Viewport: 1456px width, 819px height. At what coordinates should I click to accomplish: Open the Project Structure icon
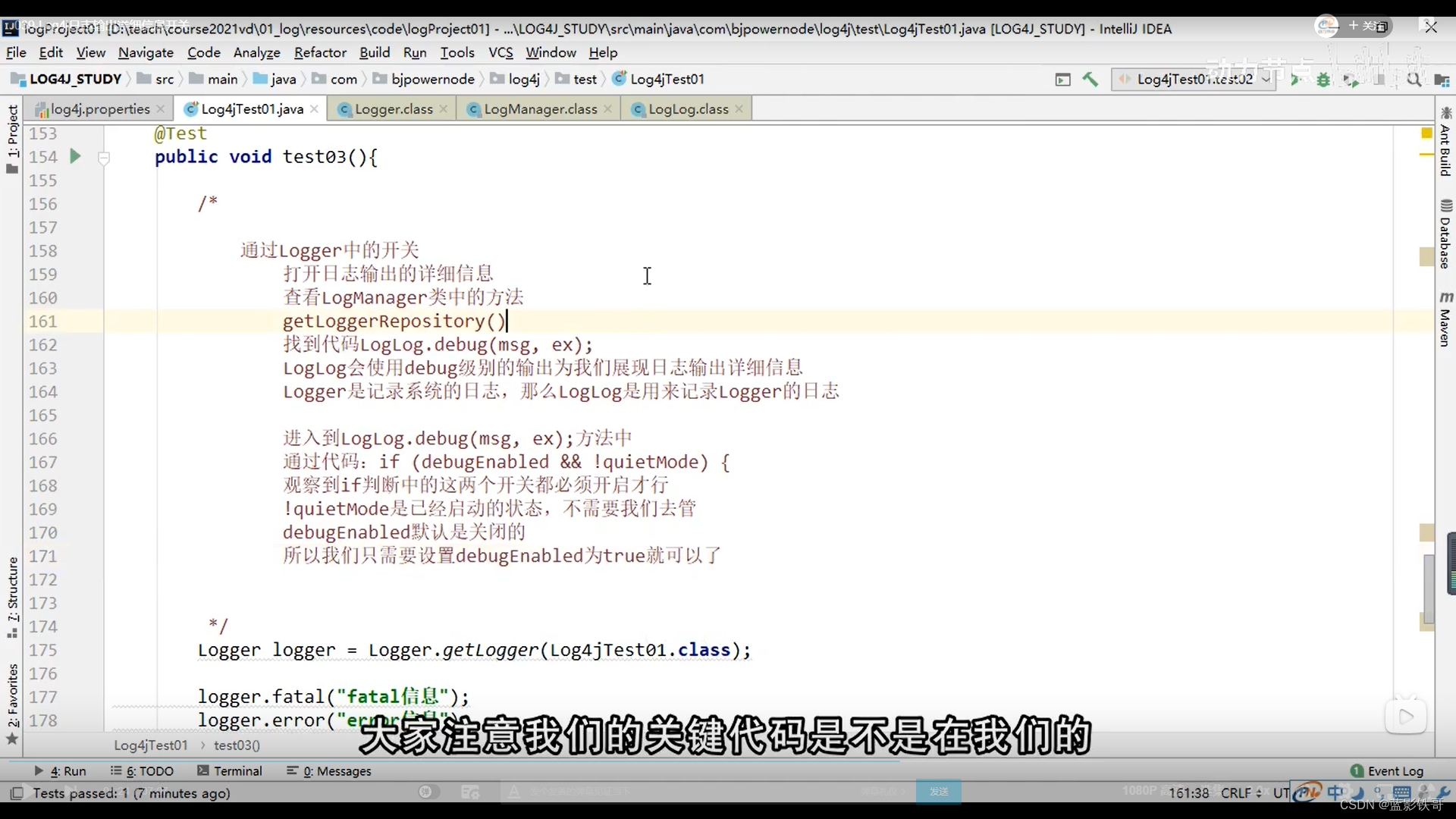coord(1442,79)
